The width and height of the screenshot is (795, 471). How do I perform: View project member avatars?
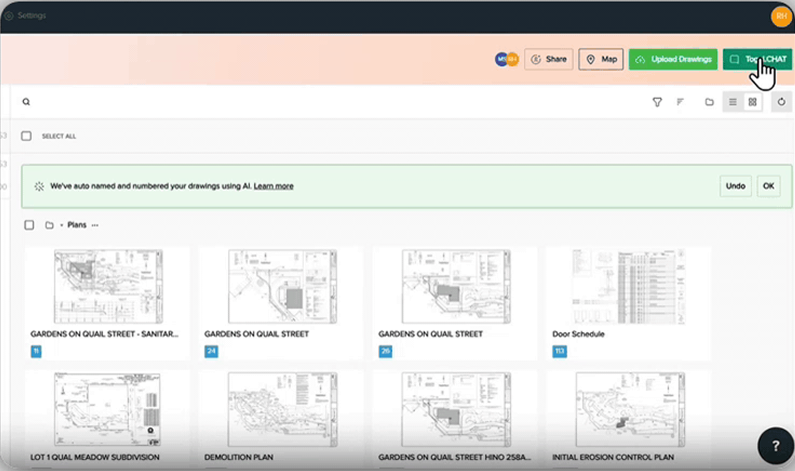507,59
